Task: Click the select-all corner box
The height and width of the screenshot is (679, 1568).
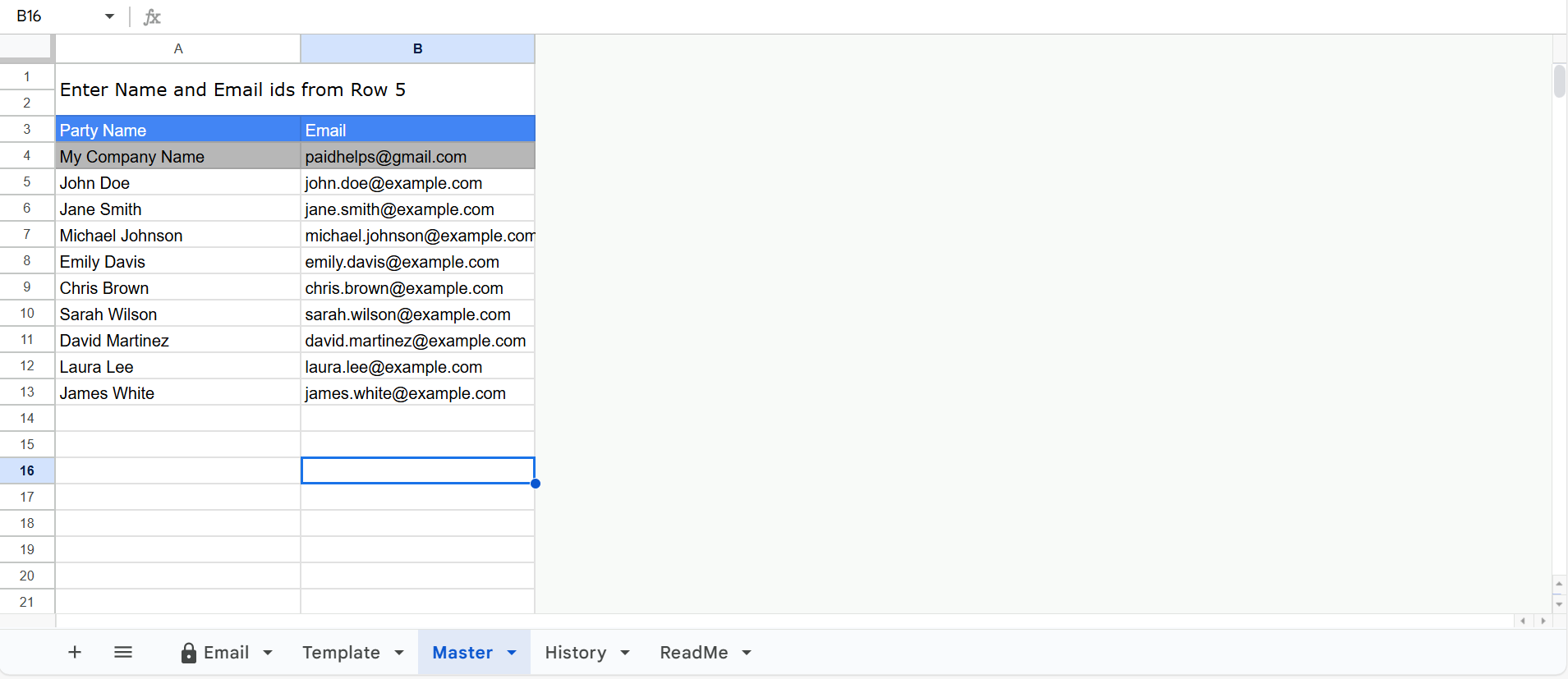Action: pyautogui.click(x=27, y=48)
